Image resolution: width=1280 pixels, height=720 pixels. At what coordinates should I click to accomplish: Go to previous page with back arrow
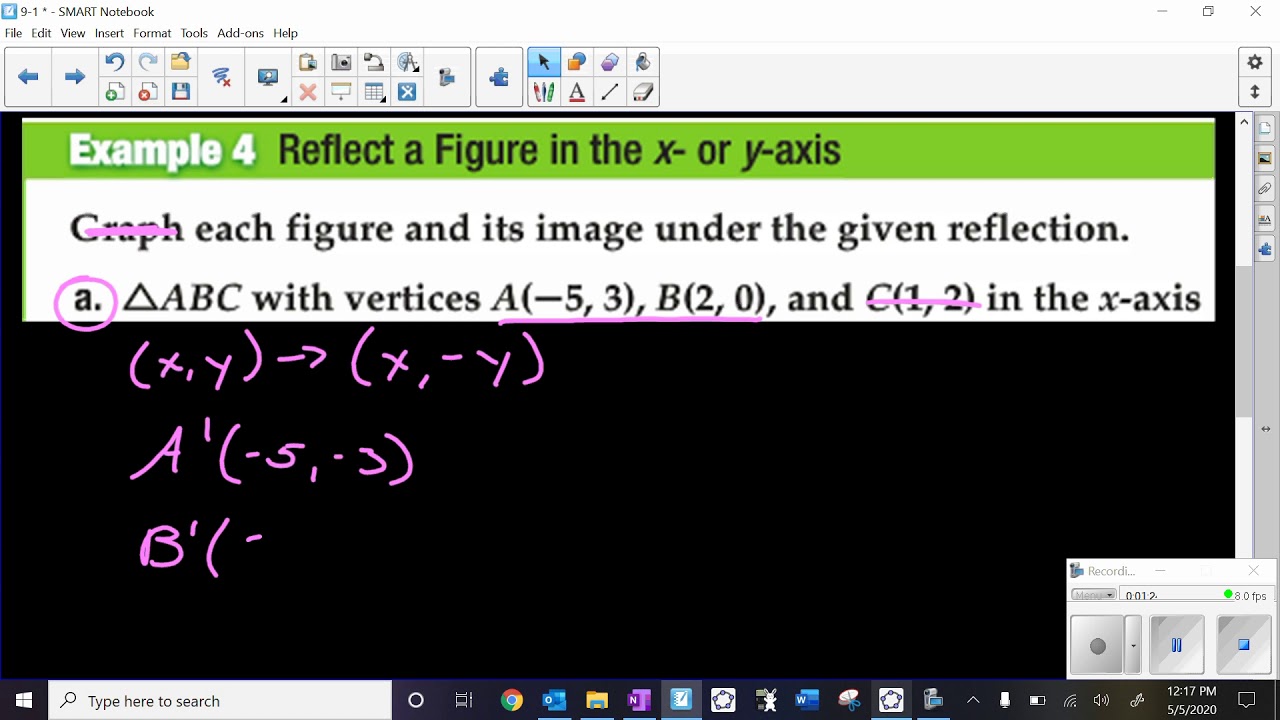click(28, 77)
